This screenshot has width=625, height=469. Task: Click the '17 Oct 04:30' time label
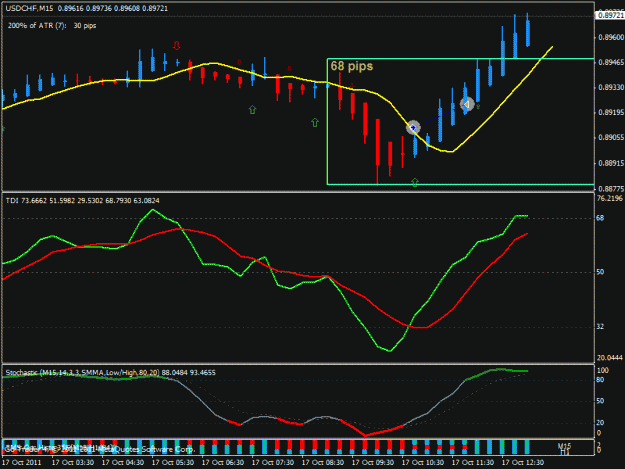123,463
